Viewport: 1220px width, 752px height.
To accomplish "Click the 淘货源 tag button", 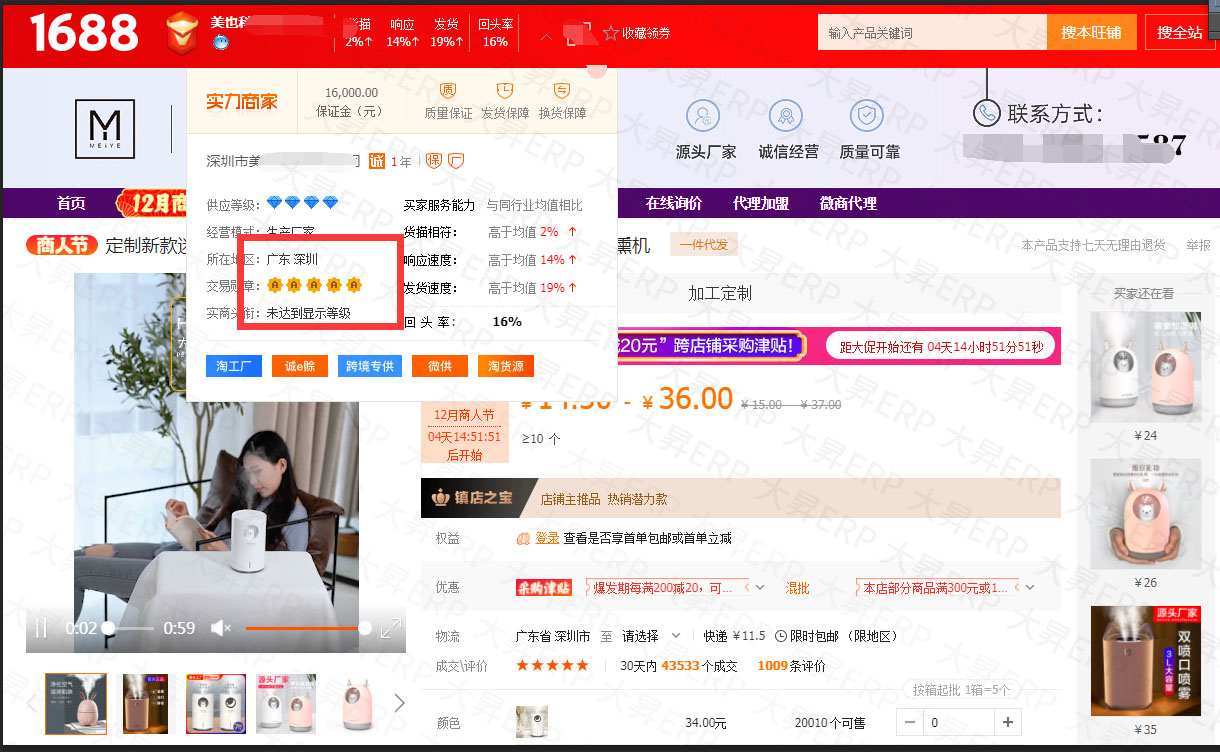I will tap(506, 366).
